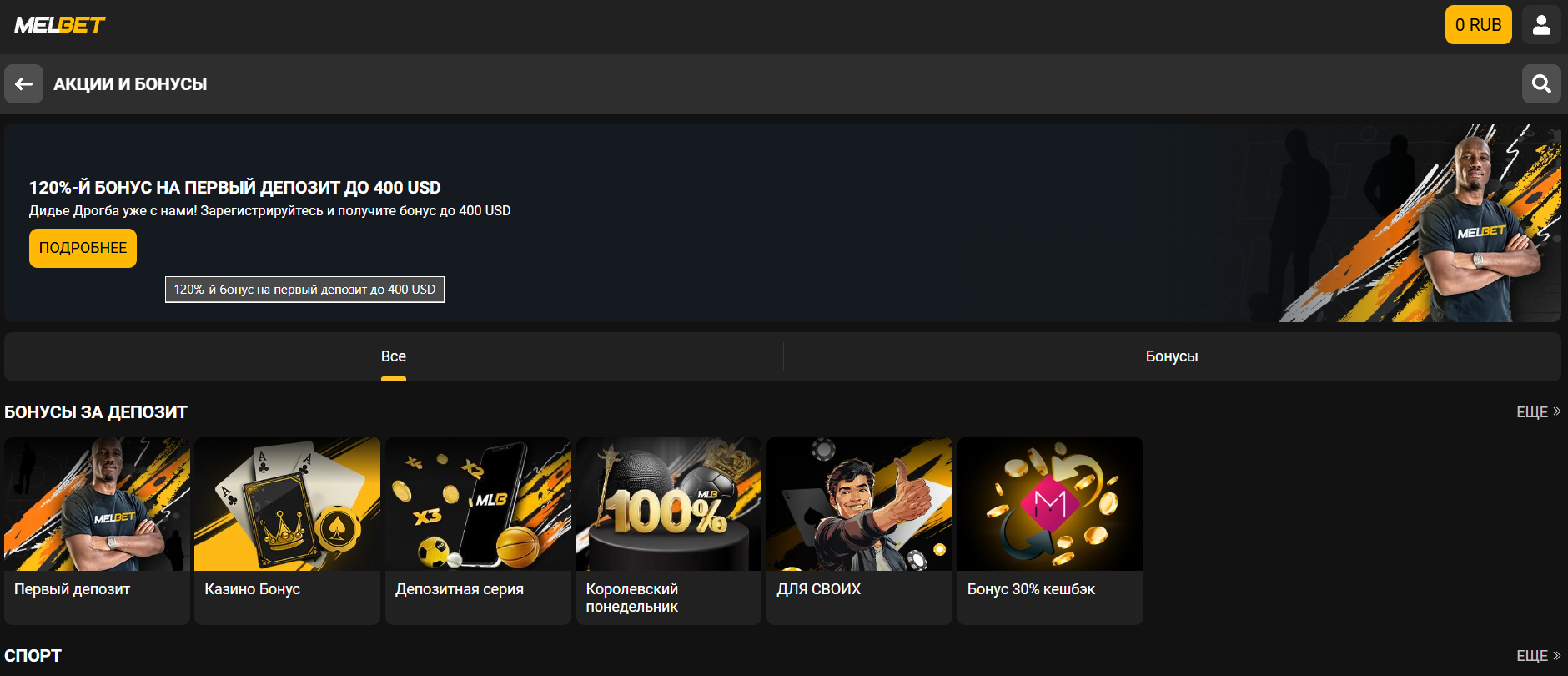Open the Первый депозит card image
Image resolution: width=1568 pixels, height=676 pixels.
click(x=97, y=504)
